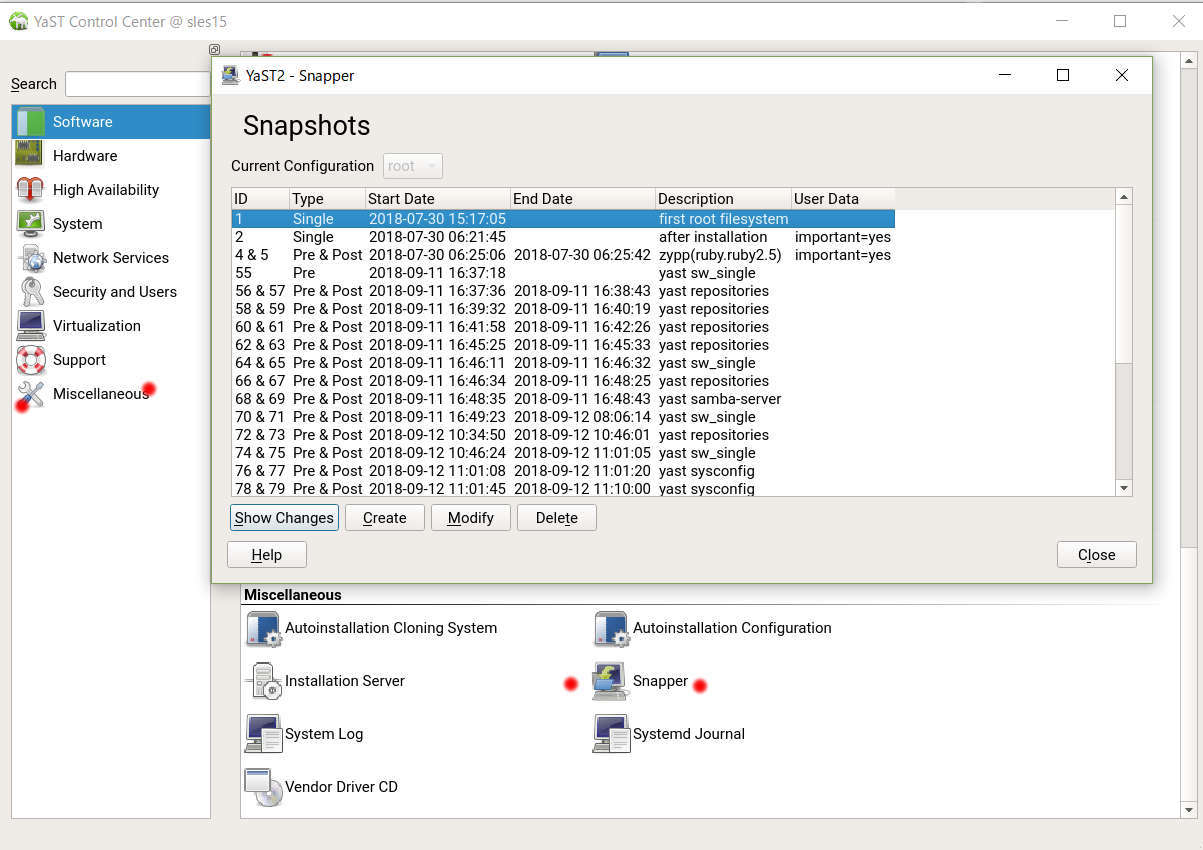Image resolution: width=1203 pixels, height=850 pixels.
Task: Select snapshot 68 & 69 samba-server row
Action: pos(563,399)
